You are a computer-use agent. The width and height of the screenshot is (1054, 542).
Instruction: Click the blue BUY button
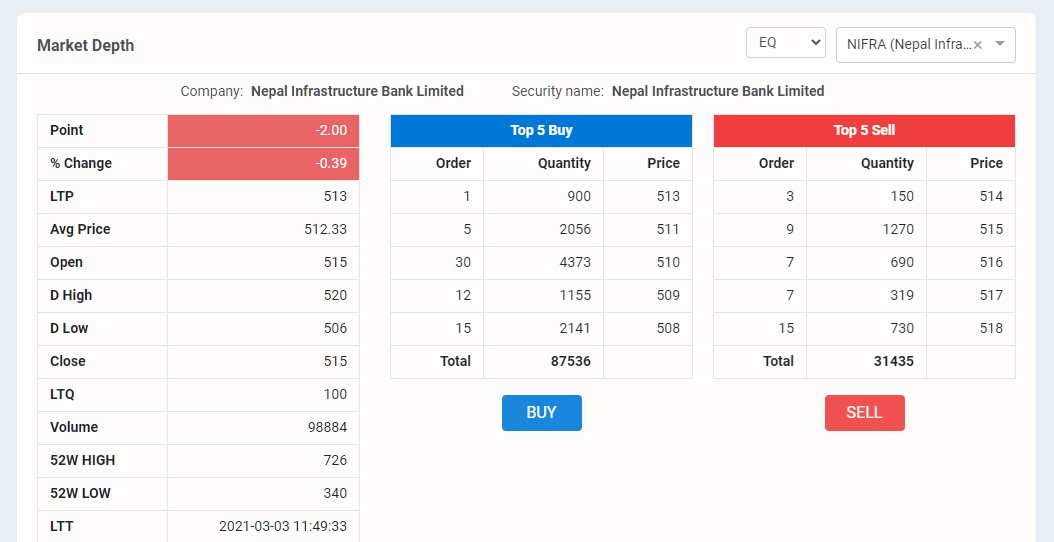pyautogui.click(x=542, y=413)
